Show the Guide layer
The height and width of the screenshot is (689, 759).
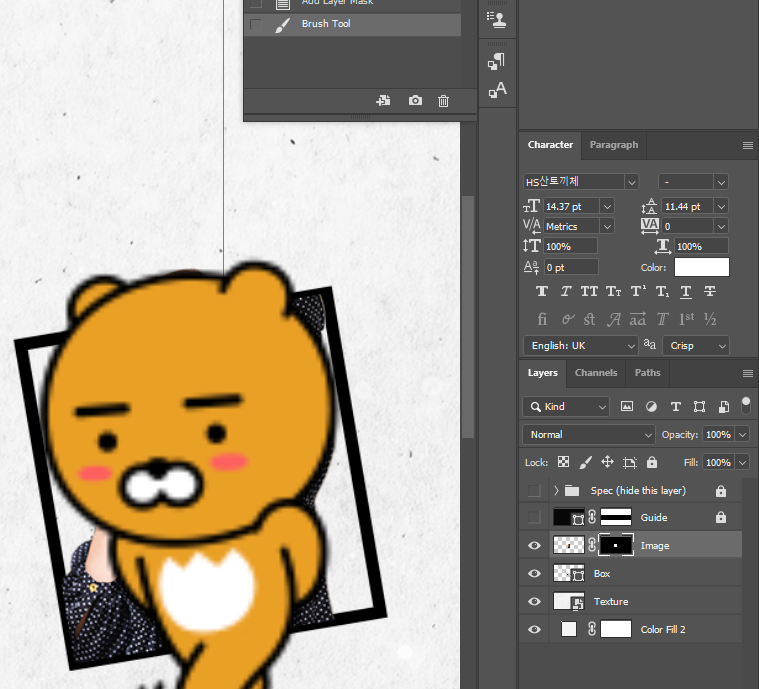(534, 518)
